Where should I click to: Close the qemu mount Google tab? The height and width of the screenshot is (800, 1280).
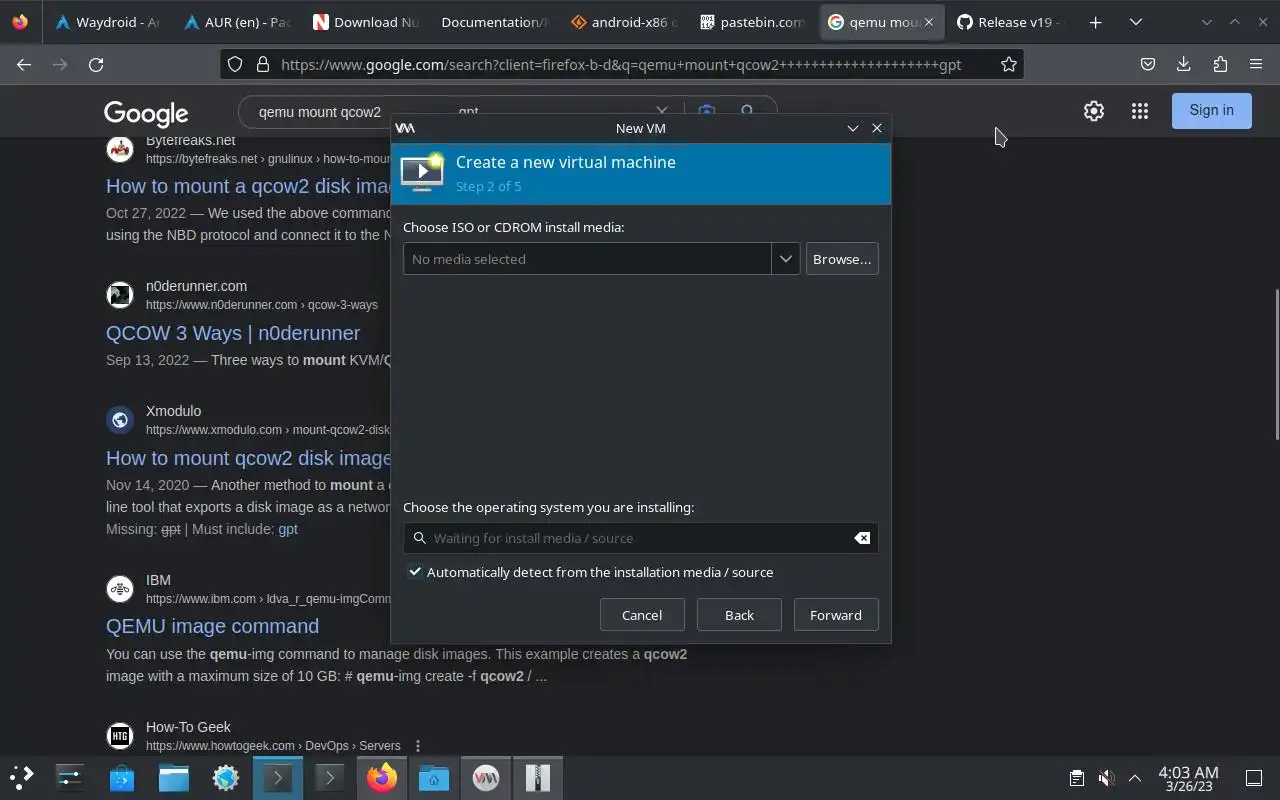(x=928, y=22)
